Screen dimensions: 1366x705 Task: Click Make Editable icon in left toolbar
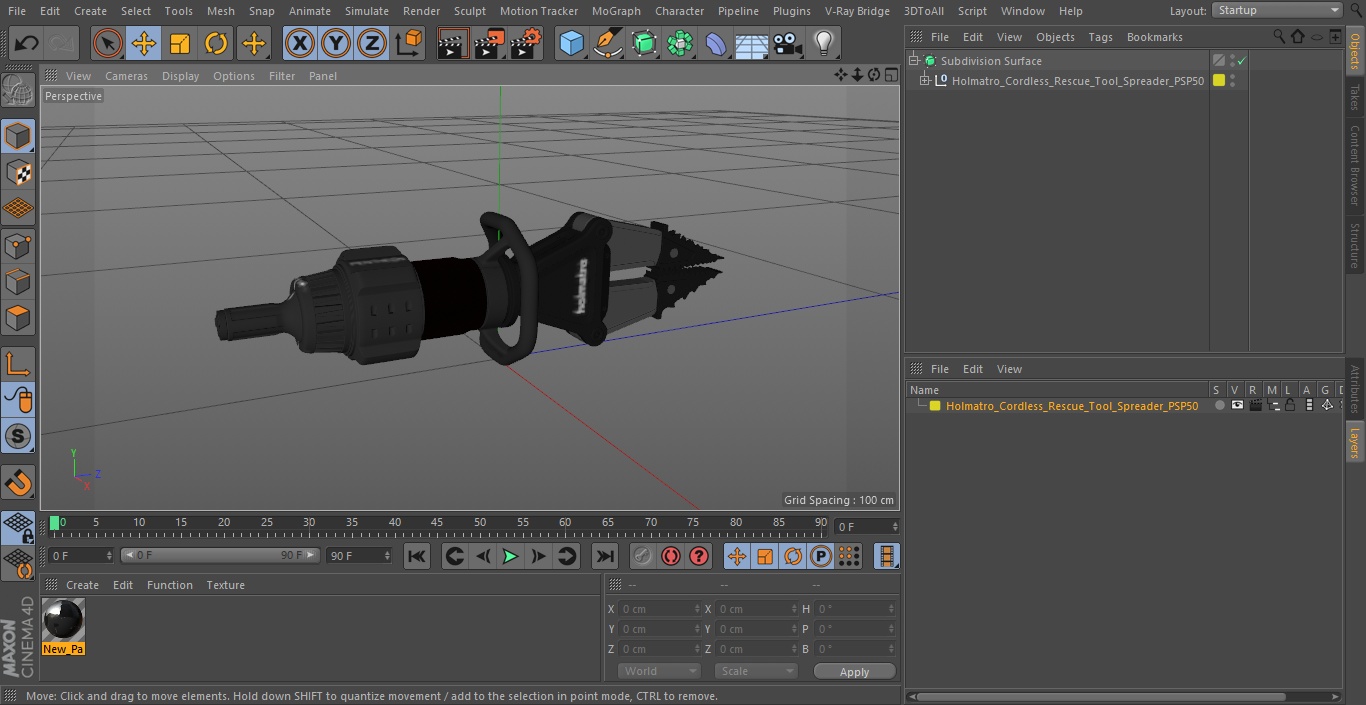point(18,92)
